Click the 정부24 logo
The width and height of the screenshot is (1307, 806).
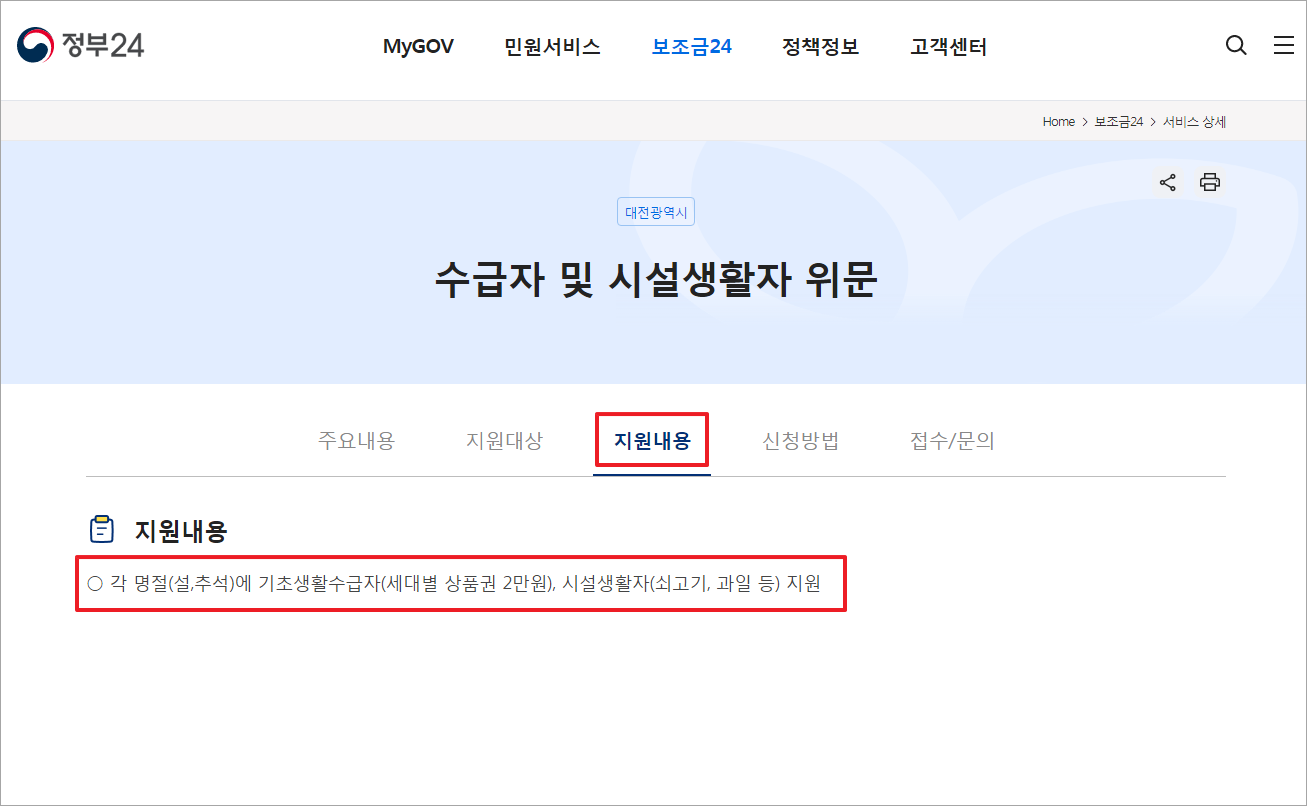click(80, 44)
